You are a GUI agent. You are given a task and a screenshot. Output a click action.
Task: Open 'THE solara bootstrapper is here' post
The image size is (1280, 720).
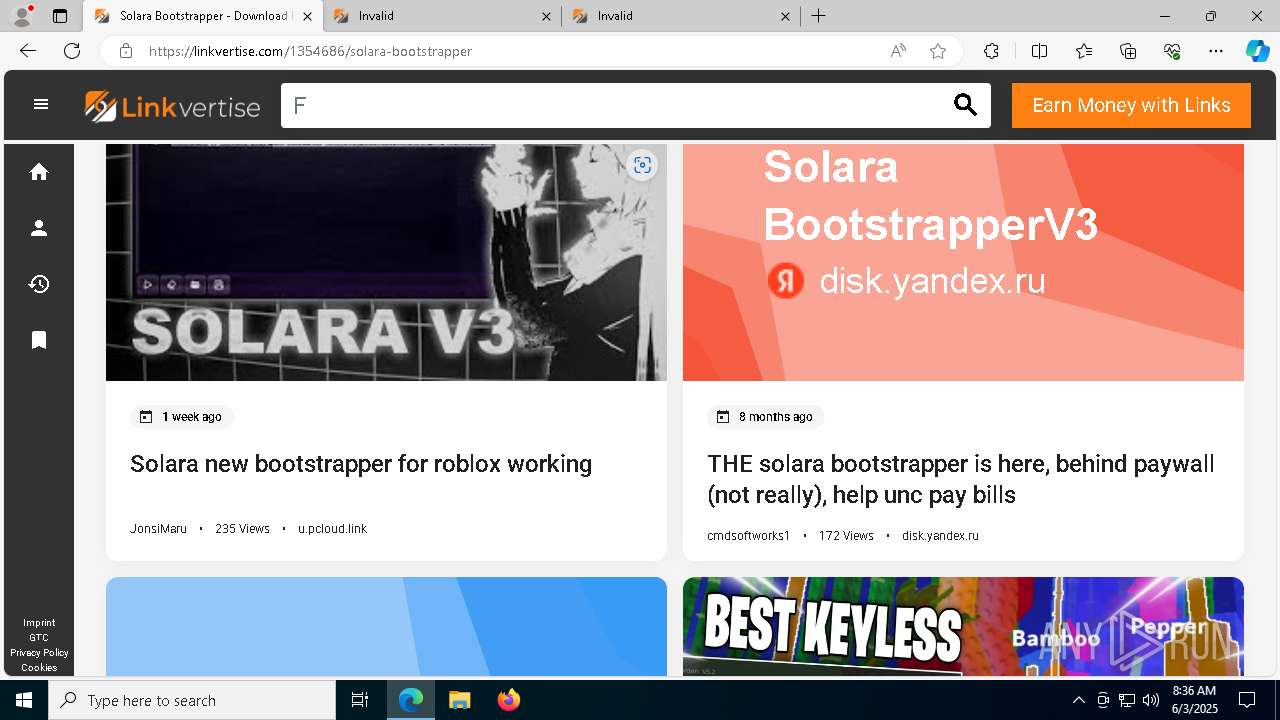tap(961, 479)
